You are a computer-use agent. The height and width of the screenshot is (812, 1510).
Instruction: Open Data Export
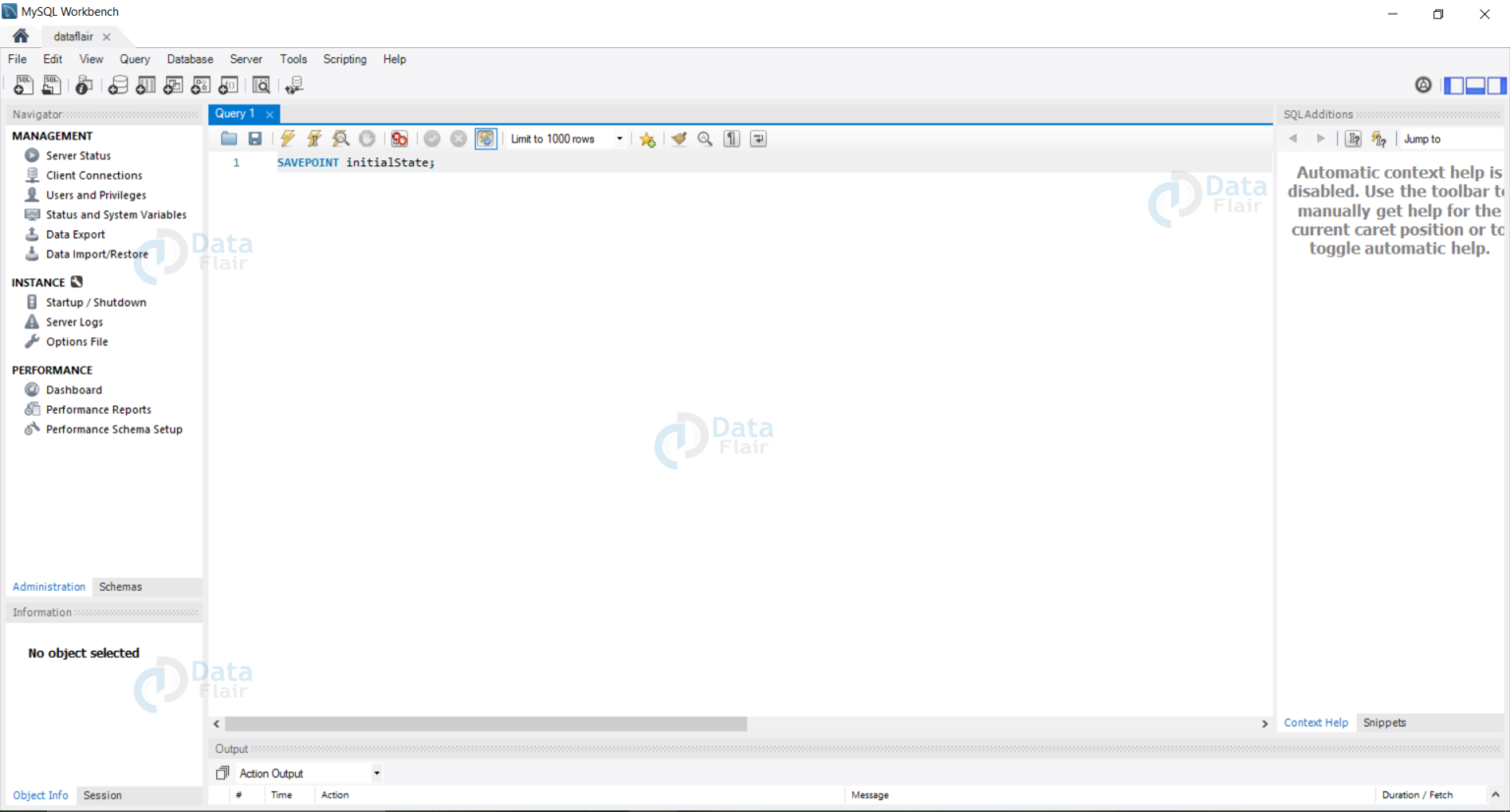[76, 234]
